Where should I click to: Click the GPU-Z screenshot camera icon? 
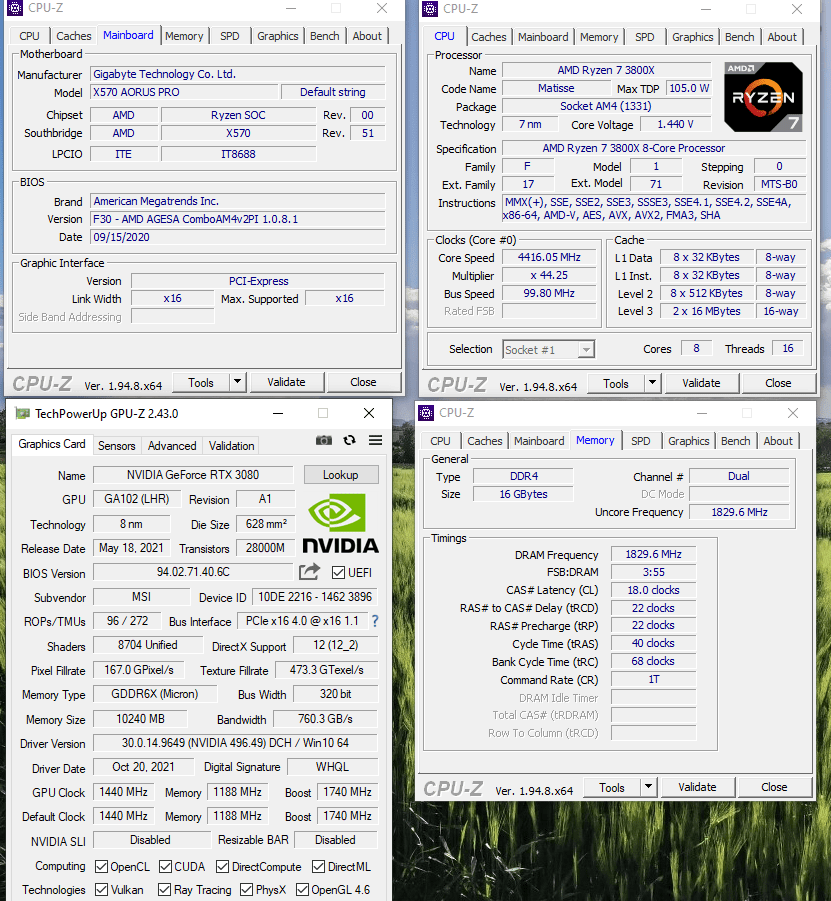point(324,440)
